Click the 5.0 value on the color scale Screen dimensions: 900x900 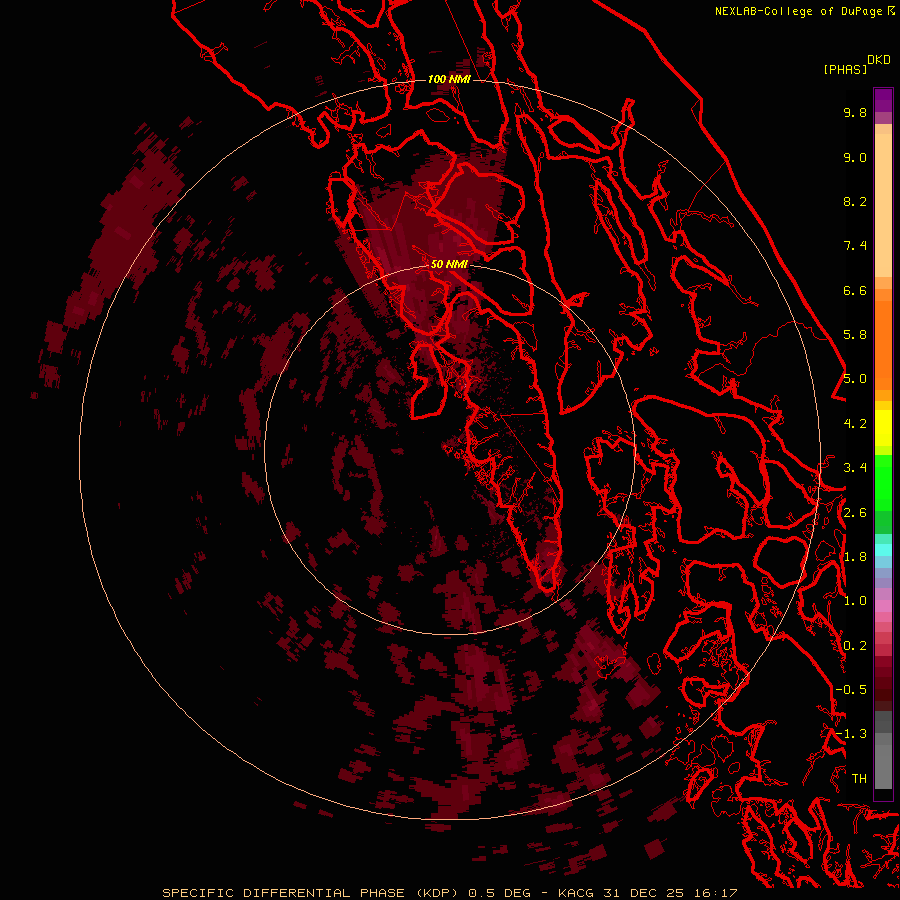(855, 379)
